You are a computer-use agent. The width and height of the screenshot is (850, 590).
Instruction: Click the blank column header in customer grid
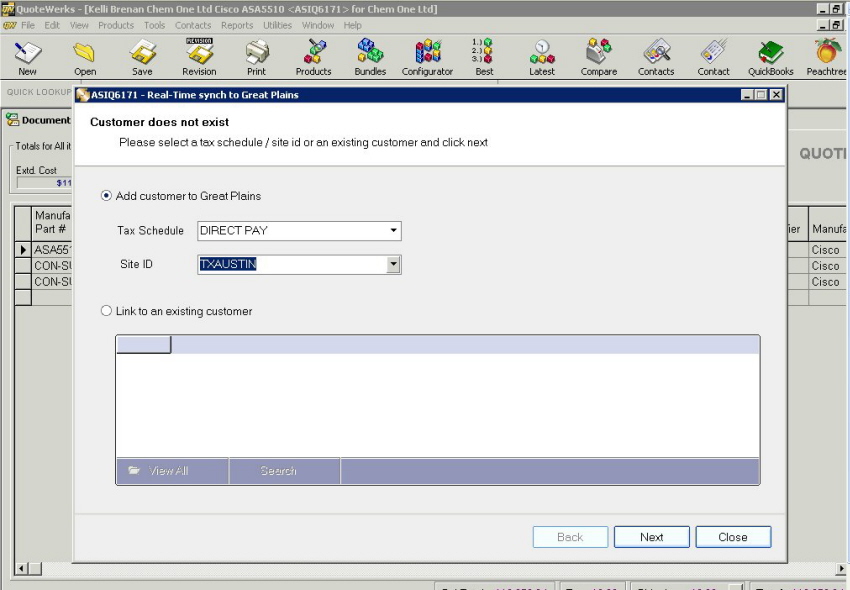[144, 345]
